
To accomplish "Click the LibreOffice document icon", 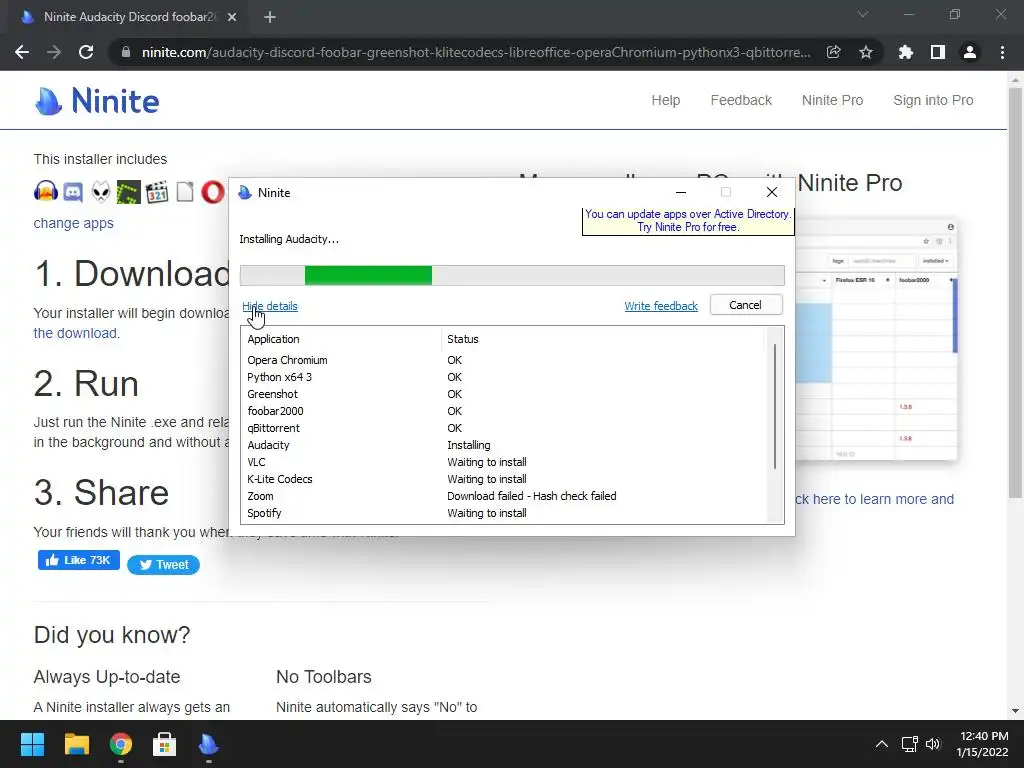I will click(185, 192).
